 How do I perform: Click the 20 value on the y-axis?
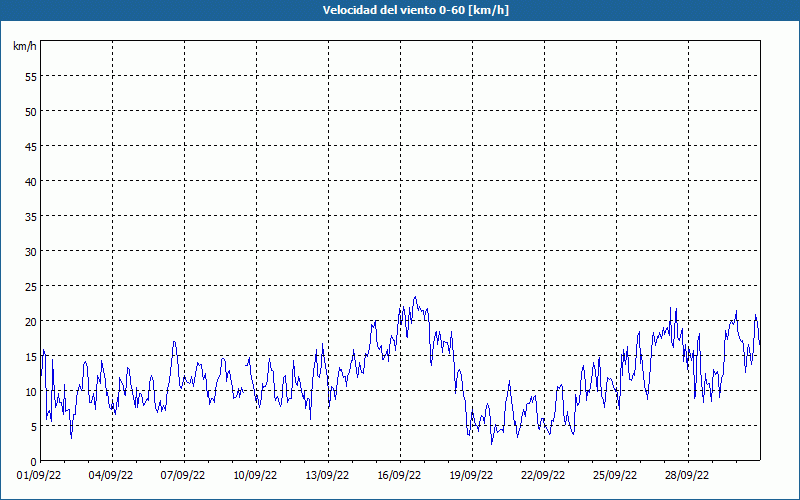pos(31,322)
